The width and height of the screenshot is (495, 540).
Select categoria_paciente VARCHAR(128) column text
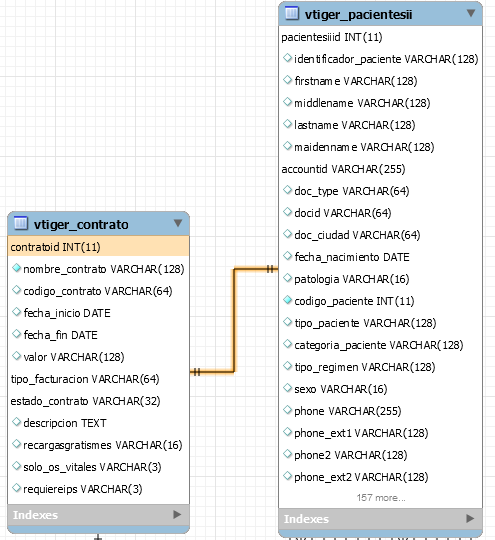(379, 345)
